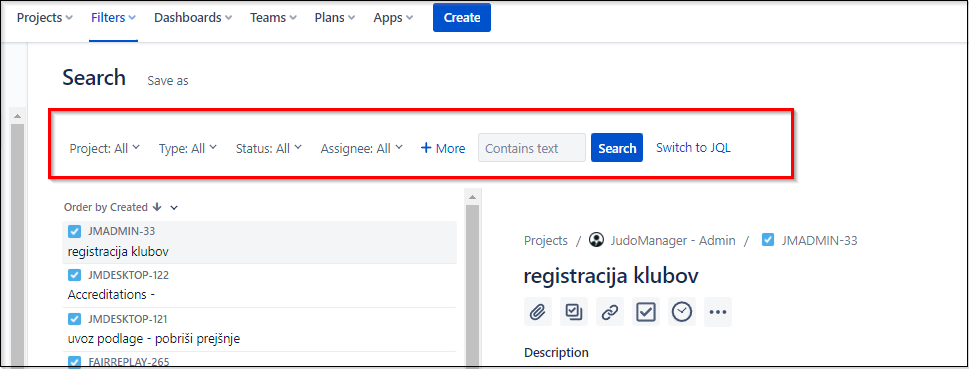Expand the Status: All filter
Screen dimensions: 969x369
pos(269,148)
